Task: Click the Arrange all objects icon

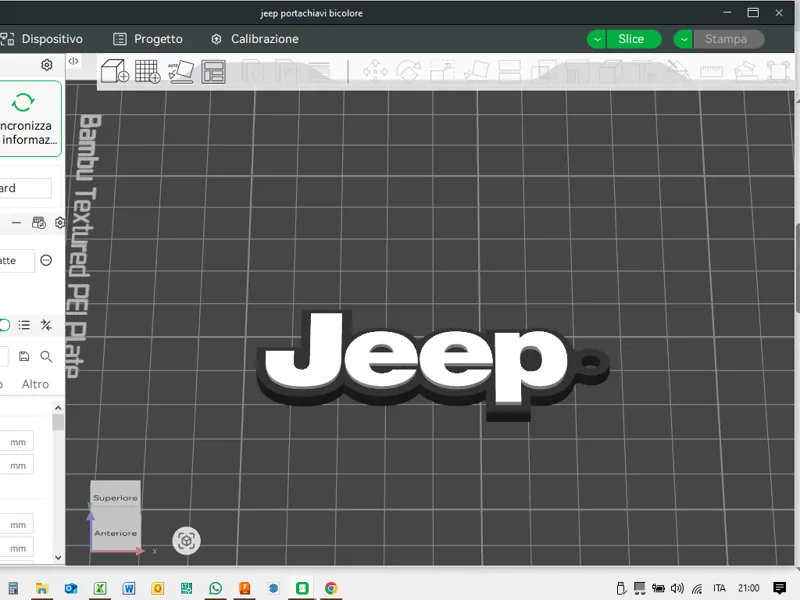Action: tap(213, 72)
